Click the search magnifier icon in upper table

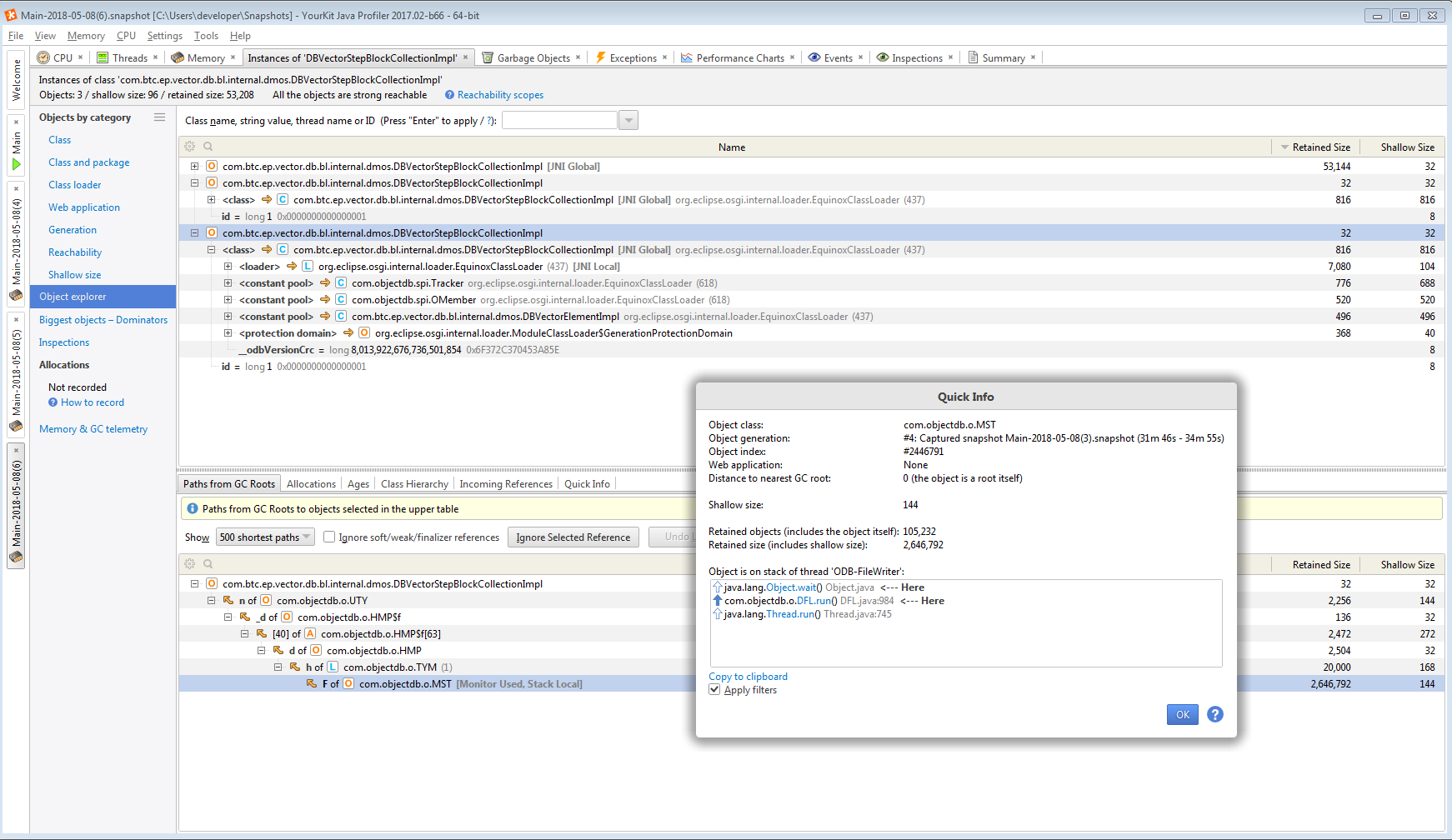click(x=208, y=147)
